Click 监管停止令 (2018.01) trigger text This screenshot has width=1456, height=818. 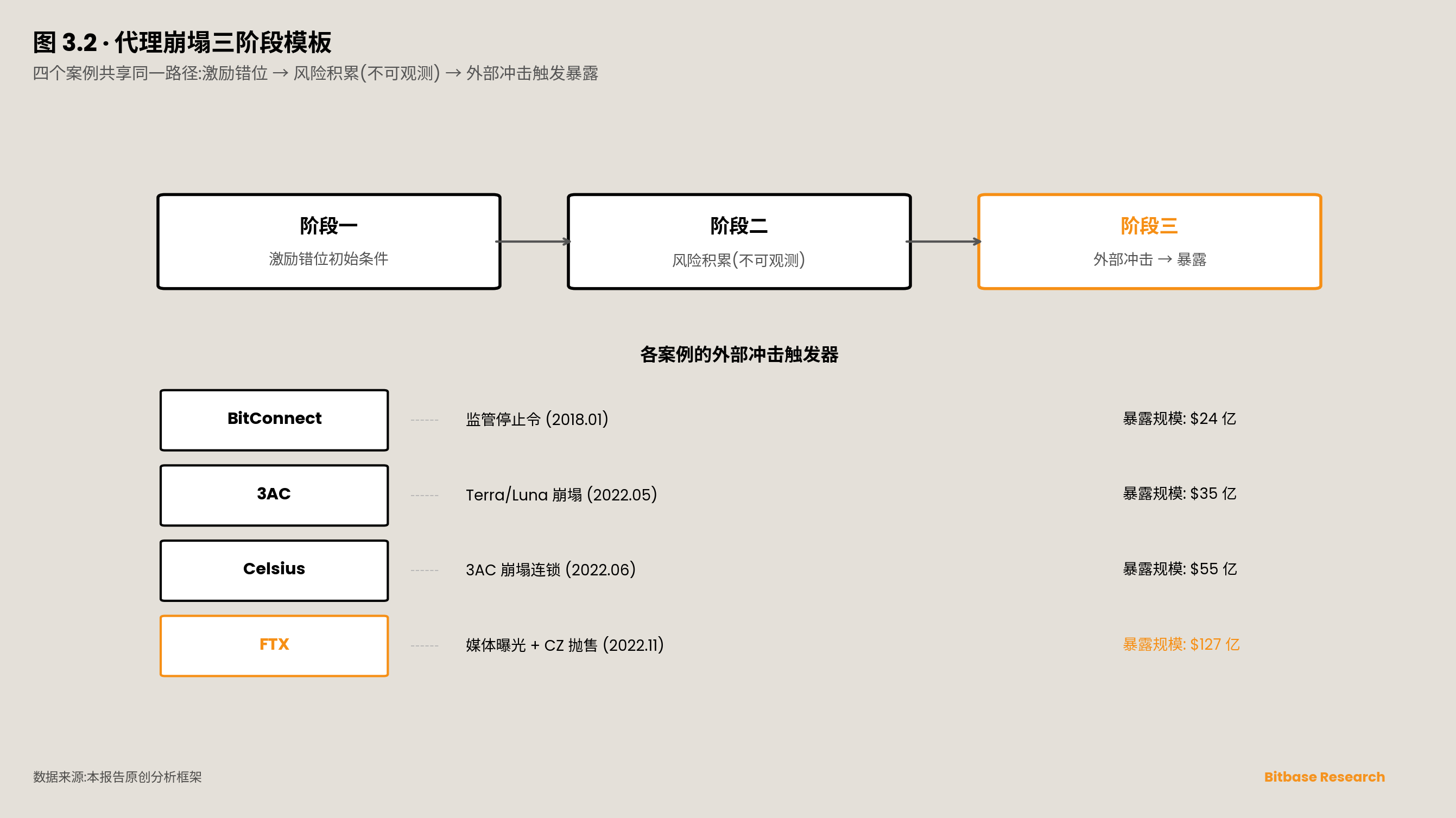[536, 420]
